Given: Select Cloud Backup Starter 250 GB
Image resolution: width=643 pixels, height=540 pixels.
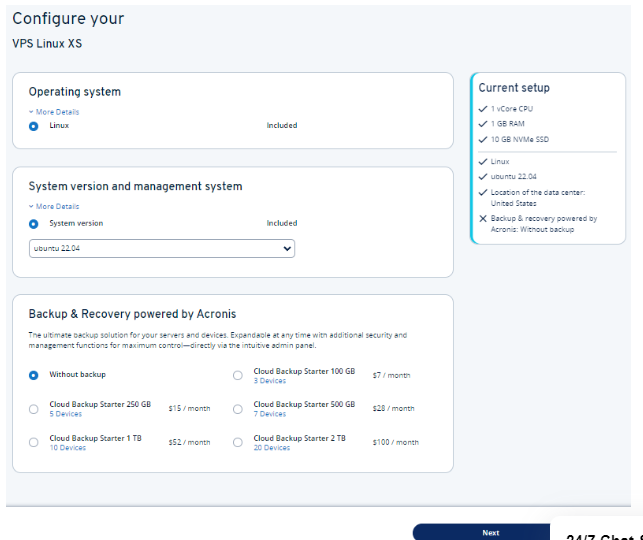Looking at the screenshot, I should click(34, 408).
